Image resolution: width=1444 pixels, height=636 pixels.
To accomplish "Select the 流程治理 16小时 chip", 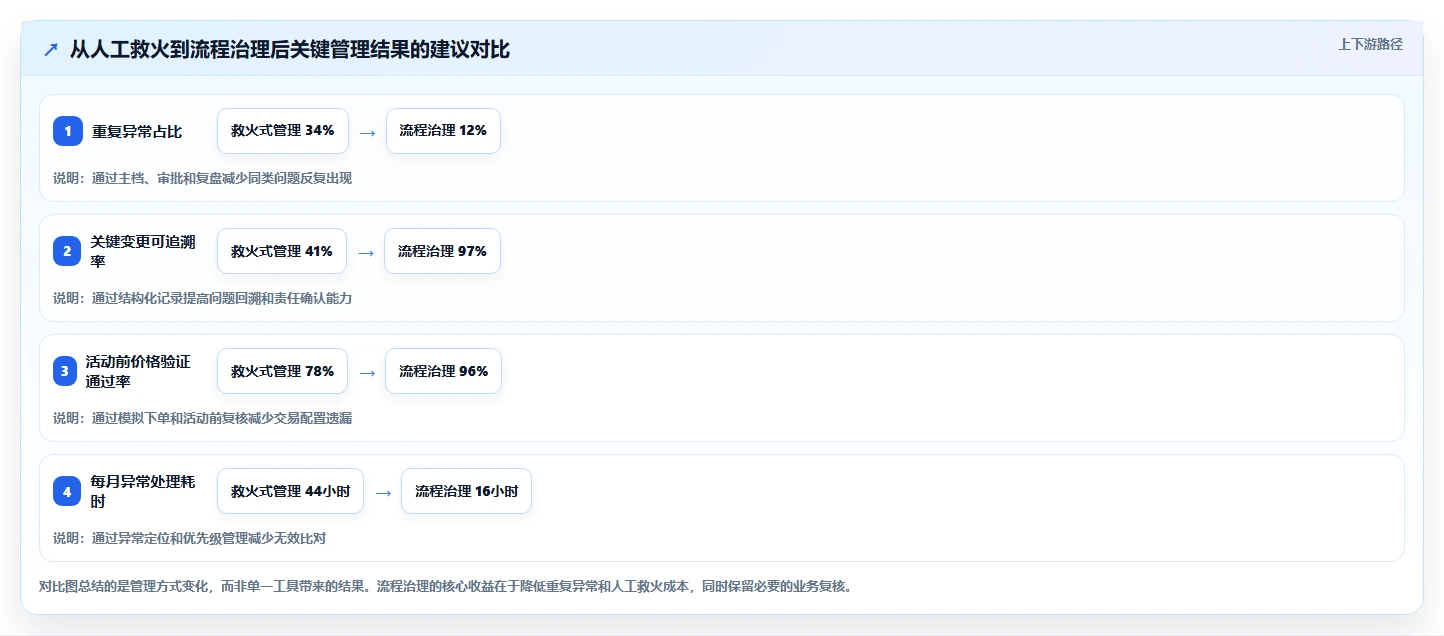I will (467, 491).
